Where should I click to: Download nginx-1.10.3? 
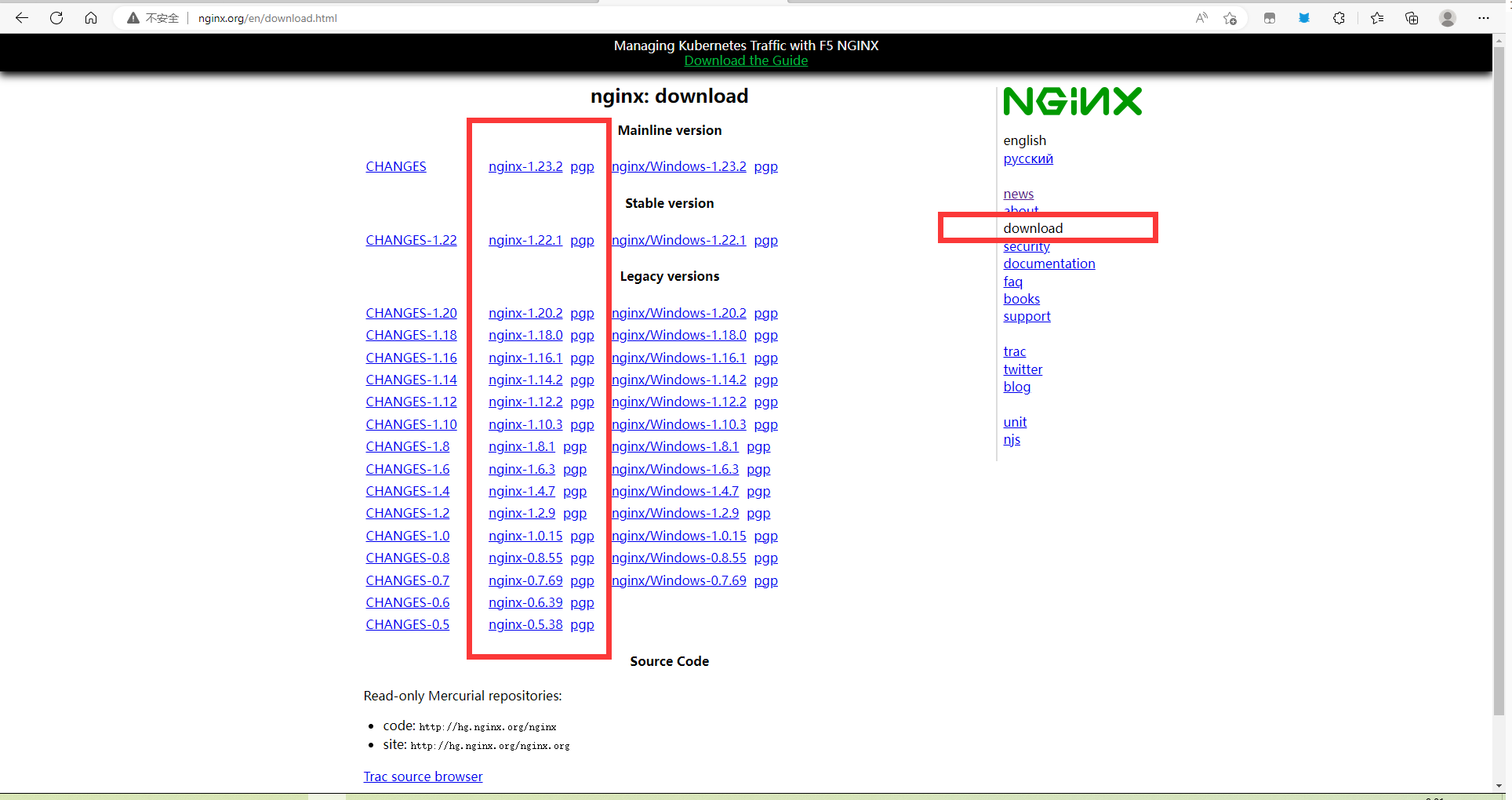point(525,424)
